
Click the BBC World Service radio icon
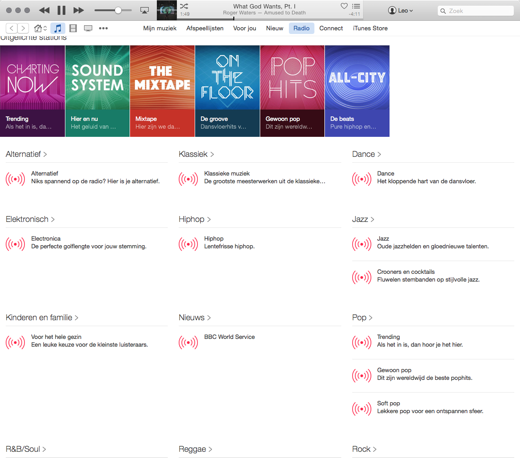click(188, 342)
